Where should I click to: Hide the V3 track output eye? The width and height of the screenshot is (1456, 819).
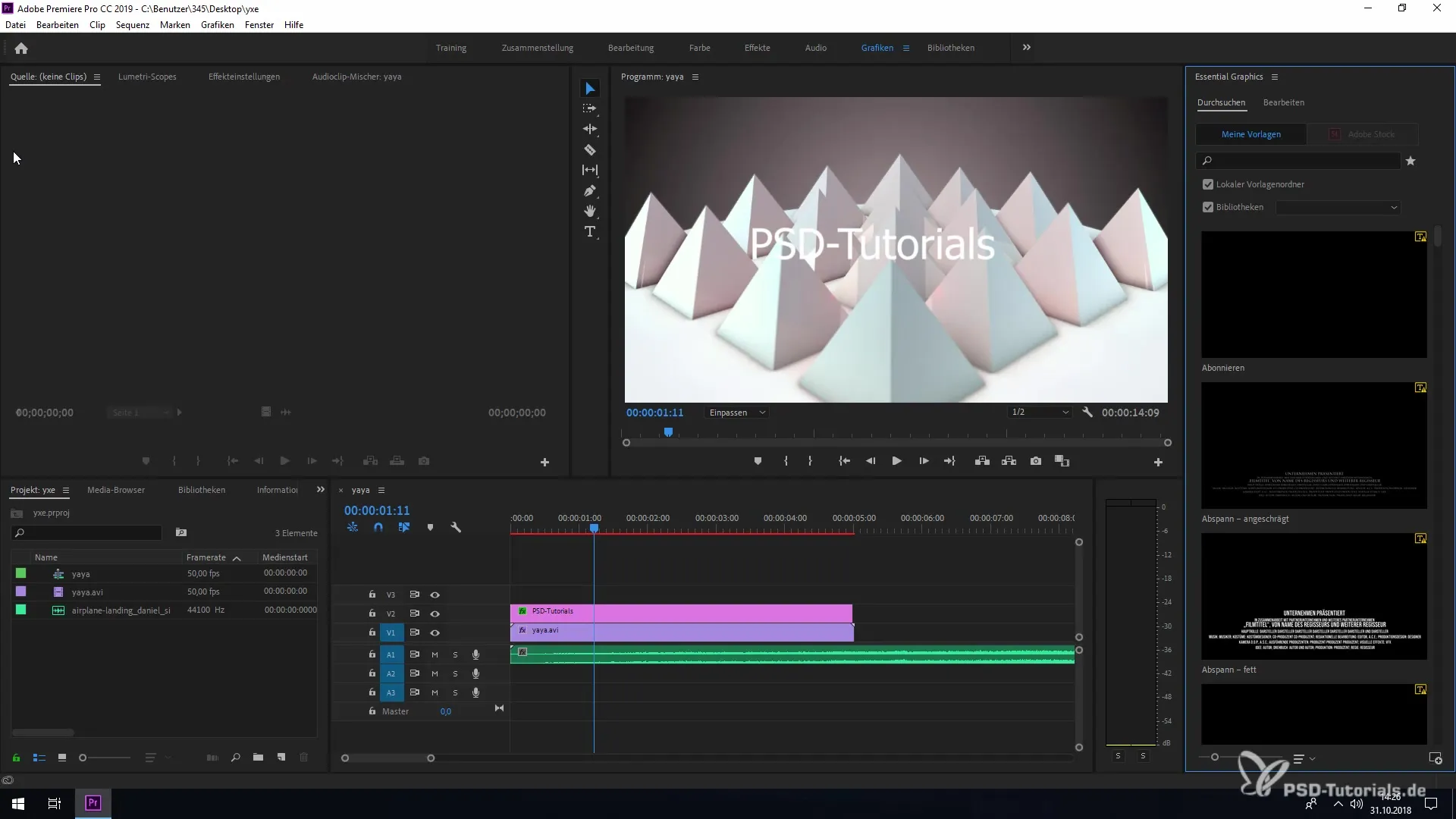pos(435,595)
